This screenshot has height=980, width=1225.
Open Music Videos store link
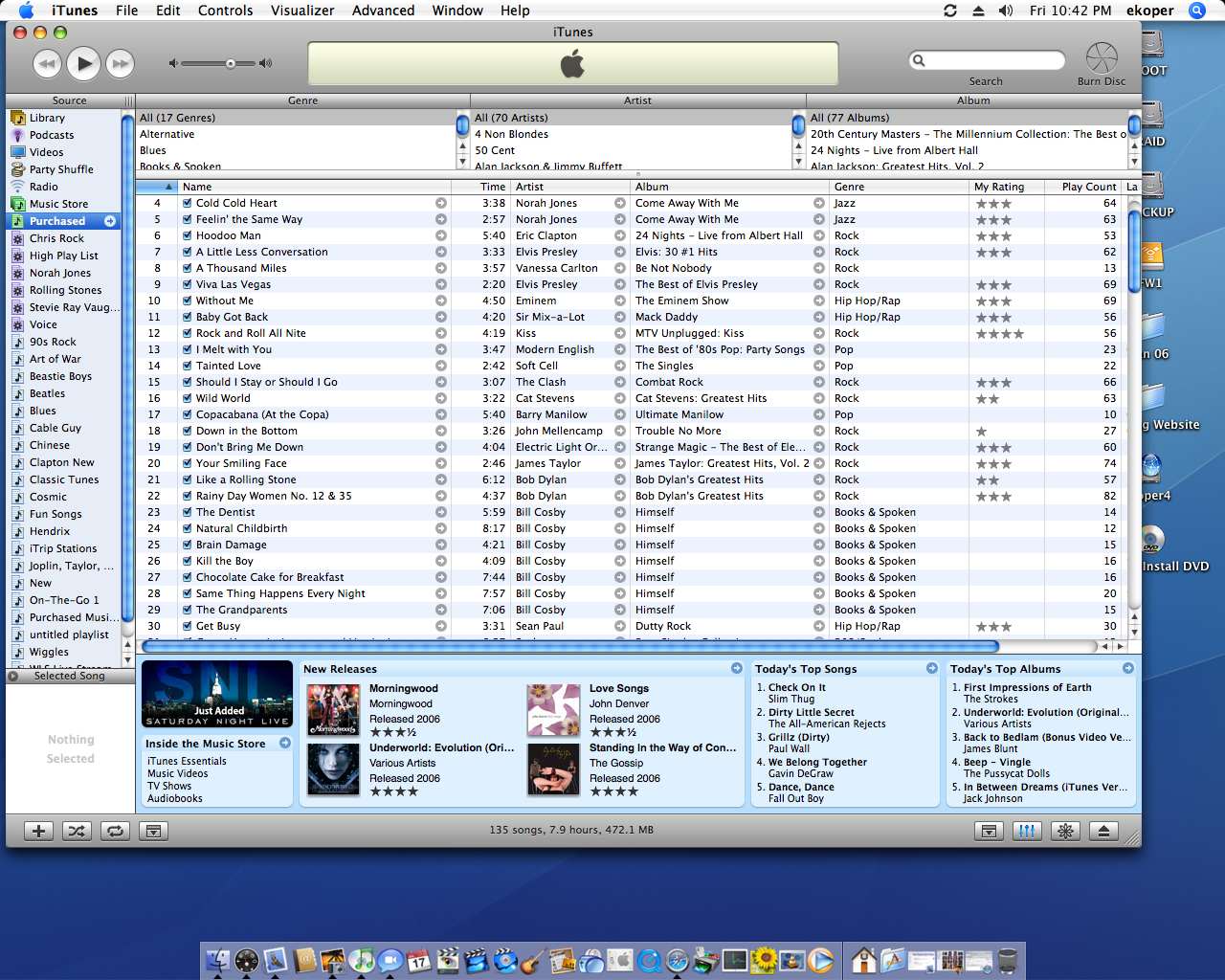pos(177,773)
